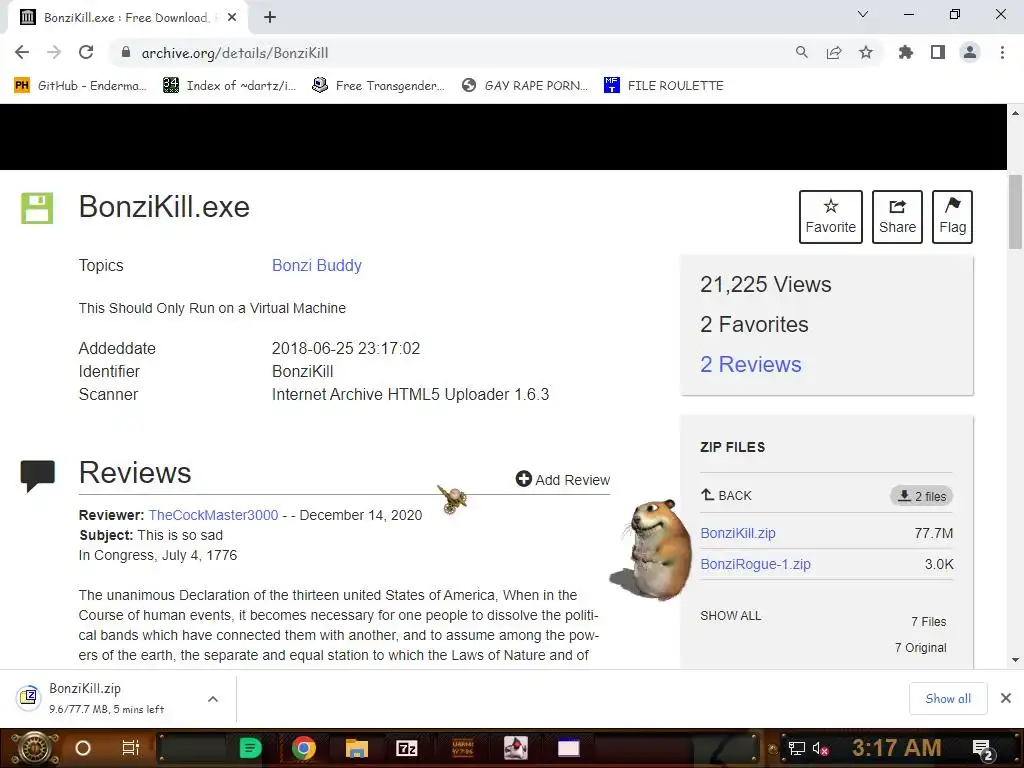Click the 2 Favorites text
The image size is (1024, 768).
(754, 325)
